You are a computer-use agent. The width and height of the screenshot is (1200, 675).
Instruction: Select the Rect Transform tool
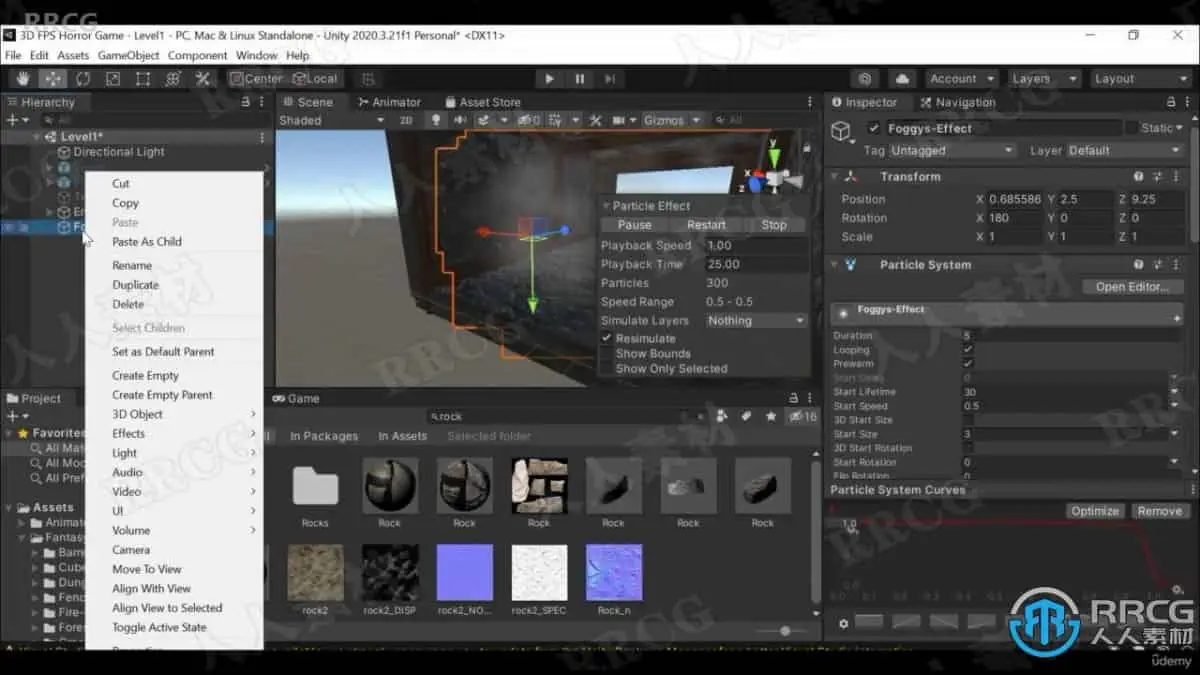pyautogui.click(x=143, y=79)
